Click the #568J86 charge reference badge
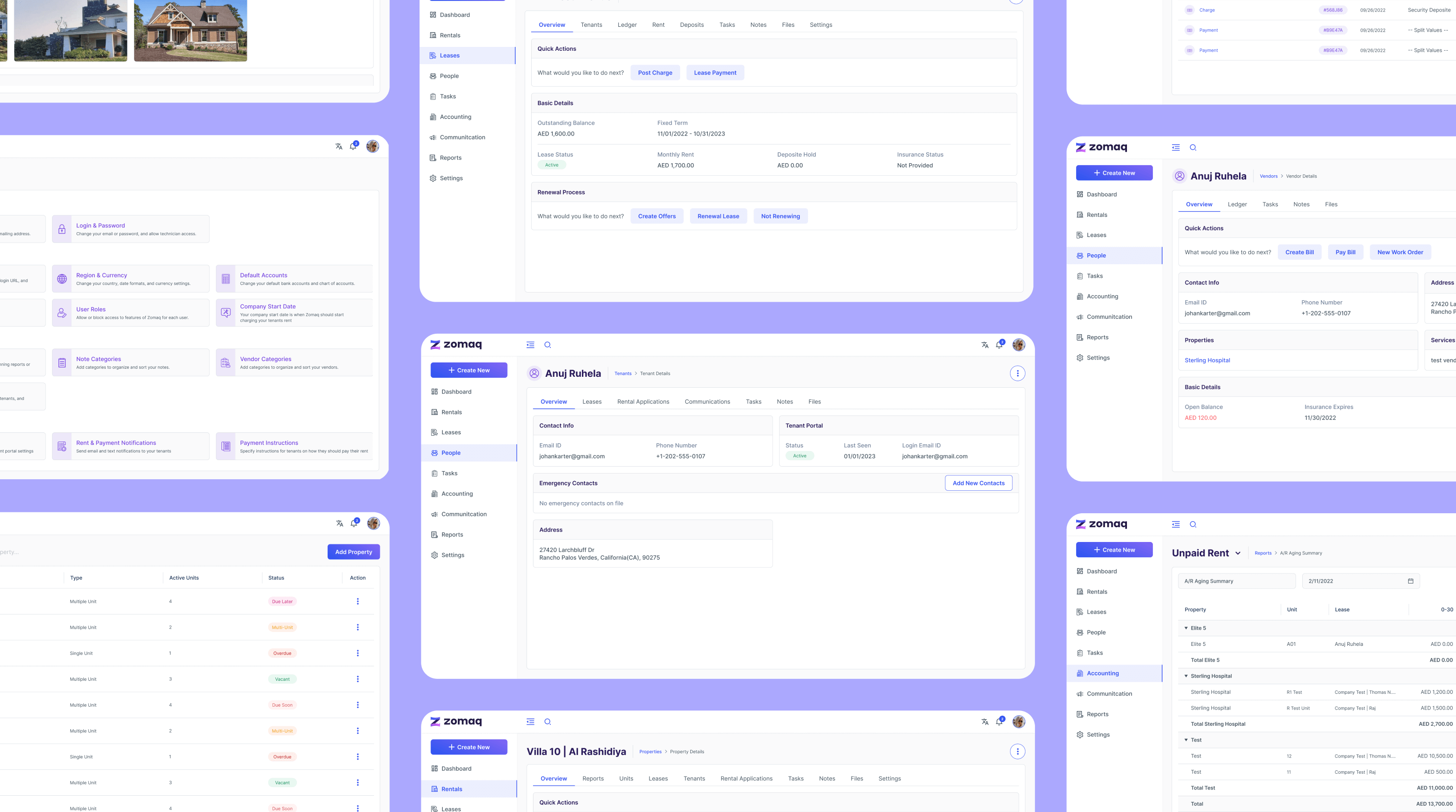 [x=1333, y=10]
